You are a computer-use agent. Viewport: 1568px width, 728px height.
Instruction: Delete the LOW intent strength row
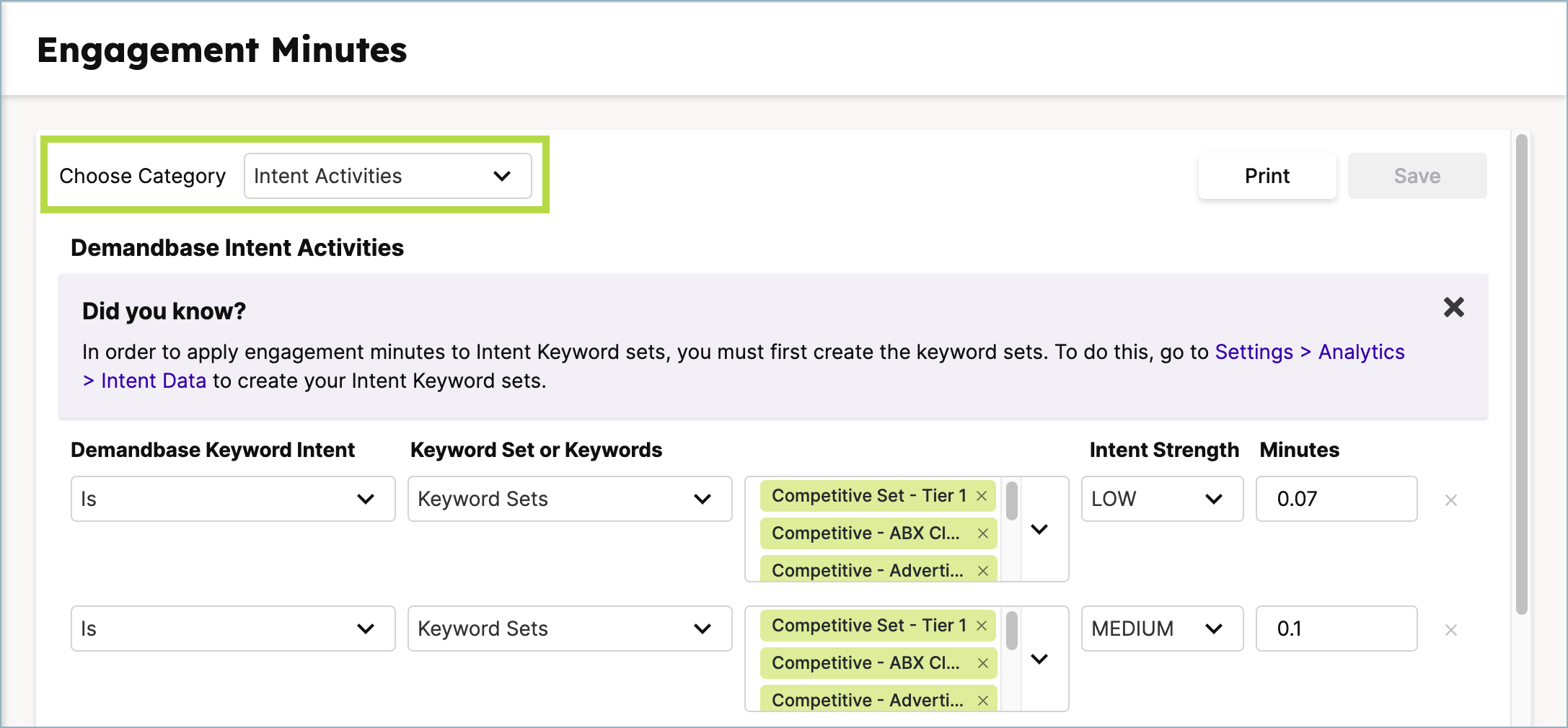1451,500
